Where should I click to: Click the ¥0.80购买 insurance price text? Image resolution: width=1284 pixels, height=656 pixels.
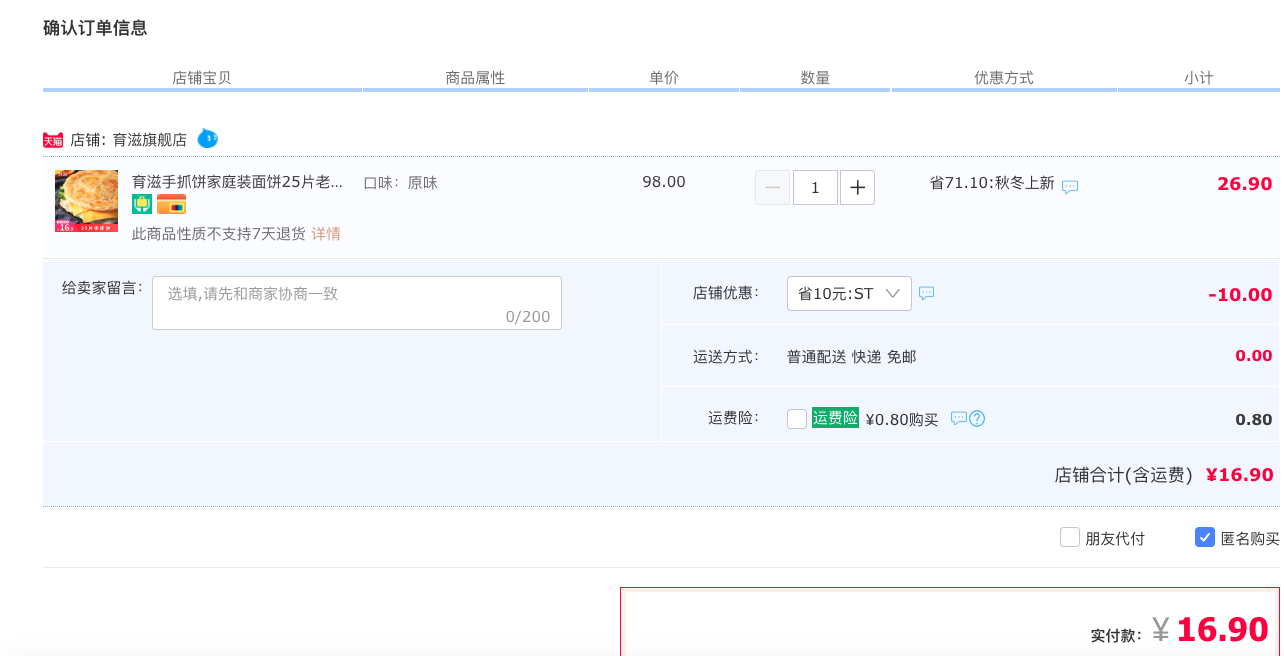(902, 420)
